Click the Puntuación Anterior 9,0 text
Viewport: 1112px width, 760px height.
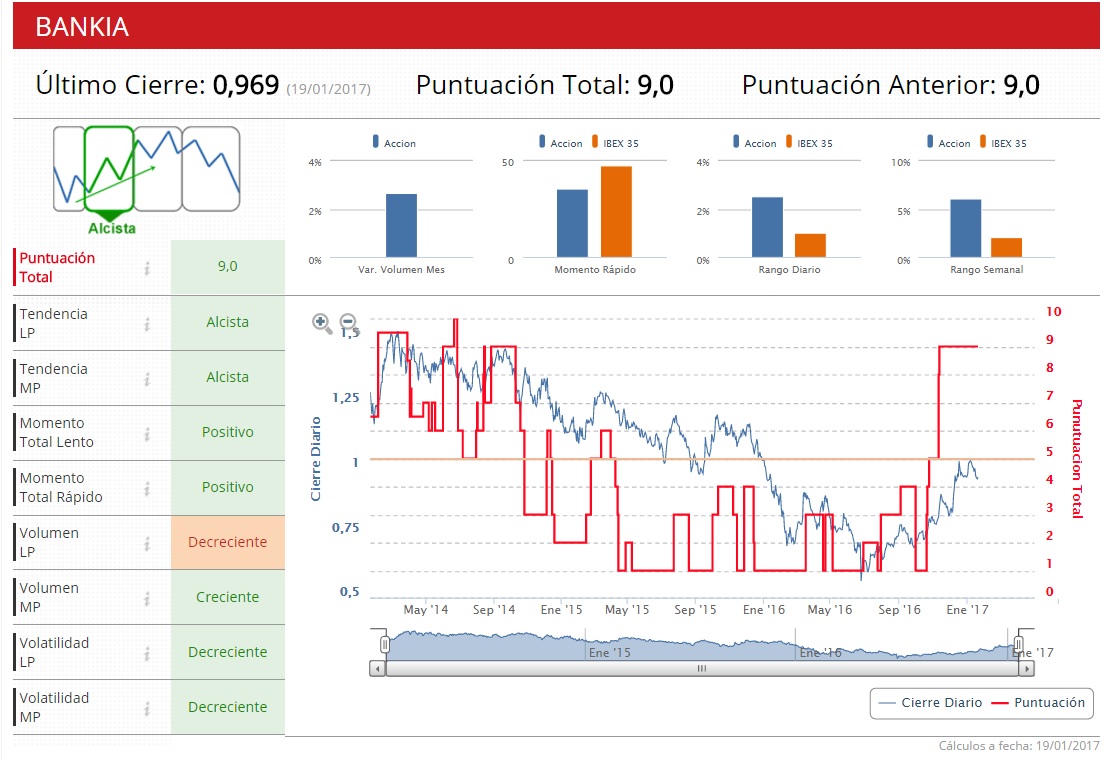(x=891, y=85)
